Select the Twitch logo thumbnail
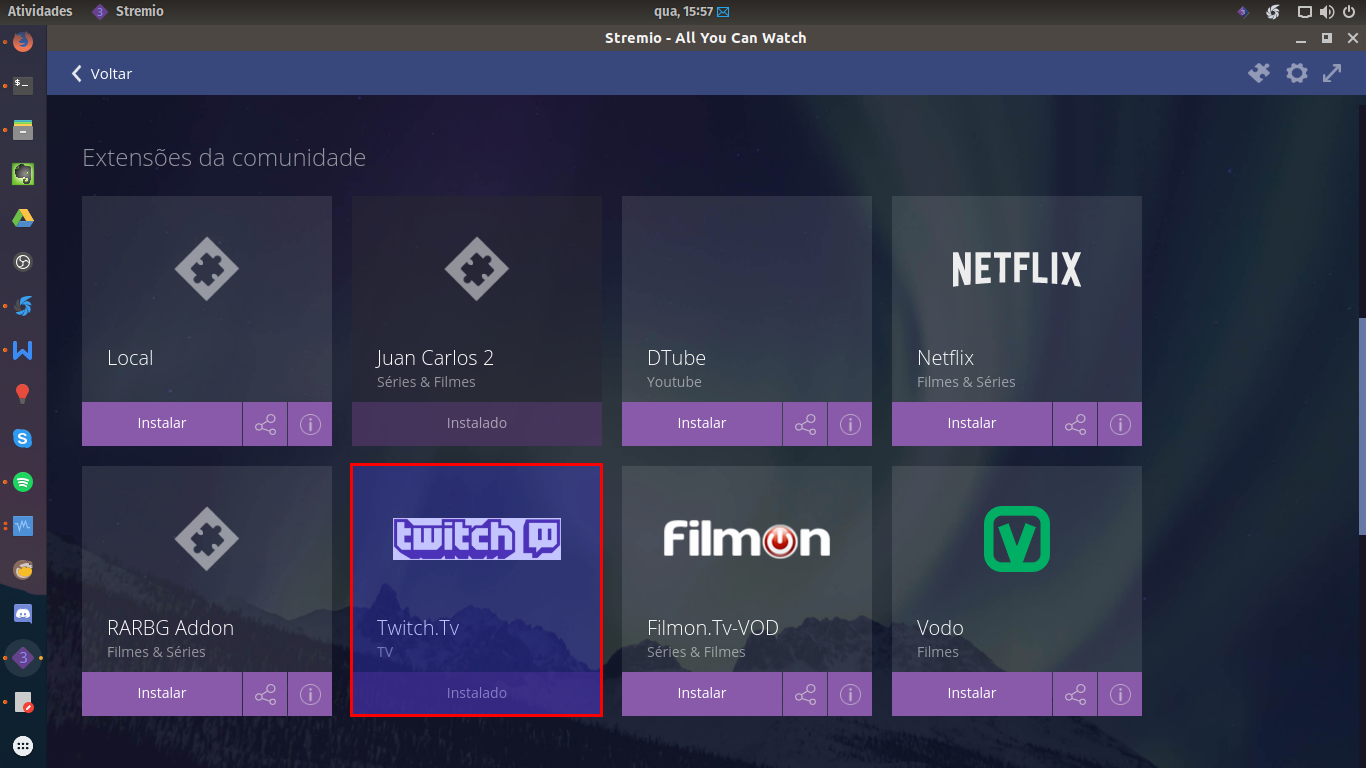1366x768 pixels. coord(477,539)
